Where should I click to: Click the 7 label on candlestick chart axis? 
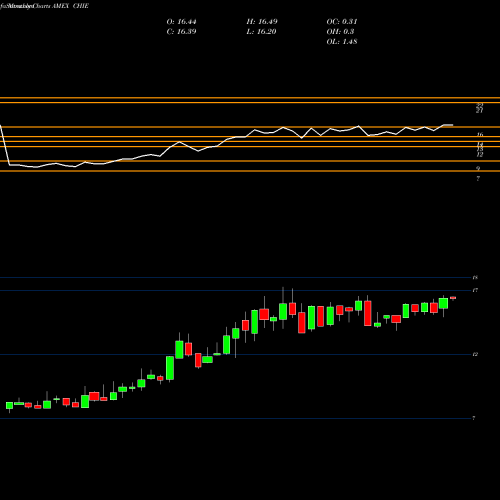click(x=474, y=418)
